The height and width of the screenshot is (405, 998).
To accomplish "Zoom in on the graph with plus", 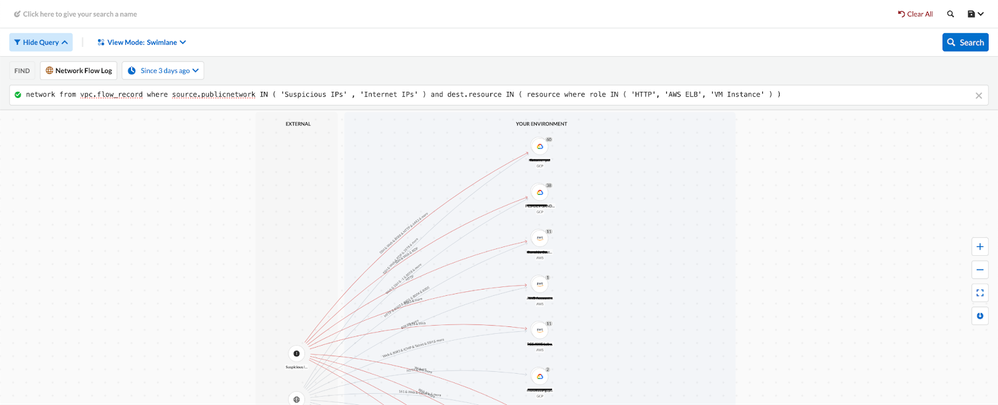I will click(x=980, y=246).
